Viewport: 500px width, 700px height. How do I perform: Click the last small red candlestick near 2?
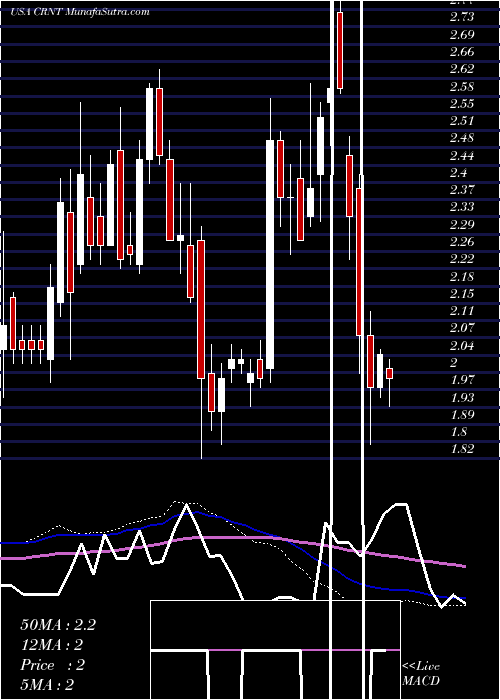pyautogui.click(x=389, y=374)
